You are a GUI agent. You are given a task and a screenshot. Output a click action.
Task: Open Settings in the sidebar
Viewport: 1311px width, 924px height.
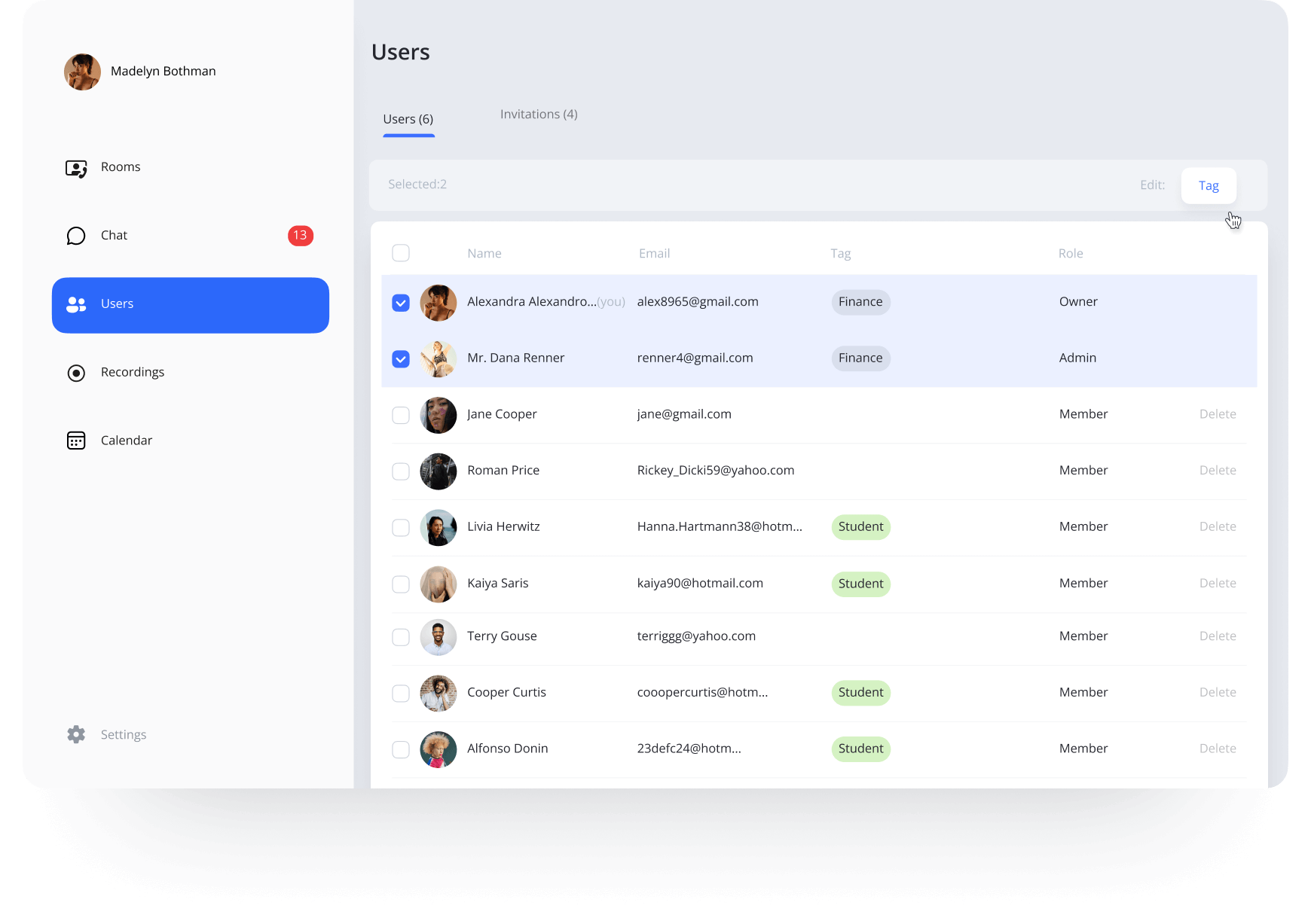(x=124, y=734)
